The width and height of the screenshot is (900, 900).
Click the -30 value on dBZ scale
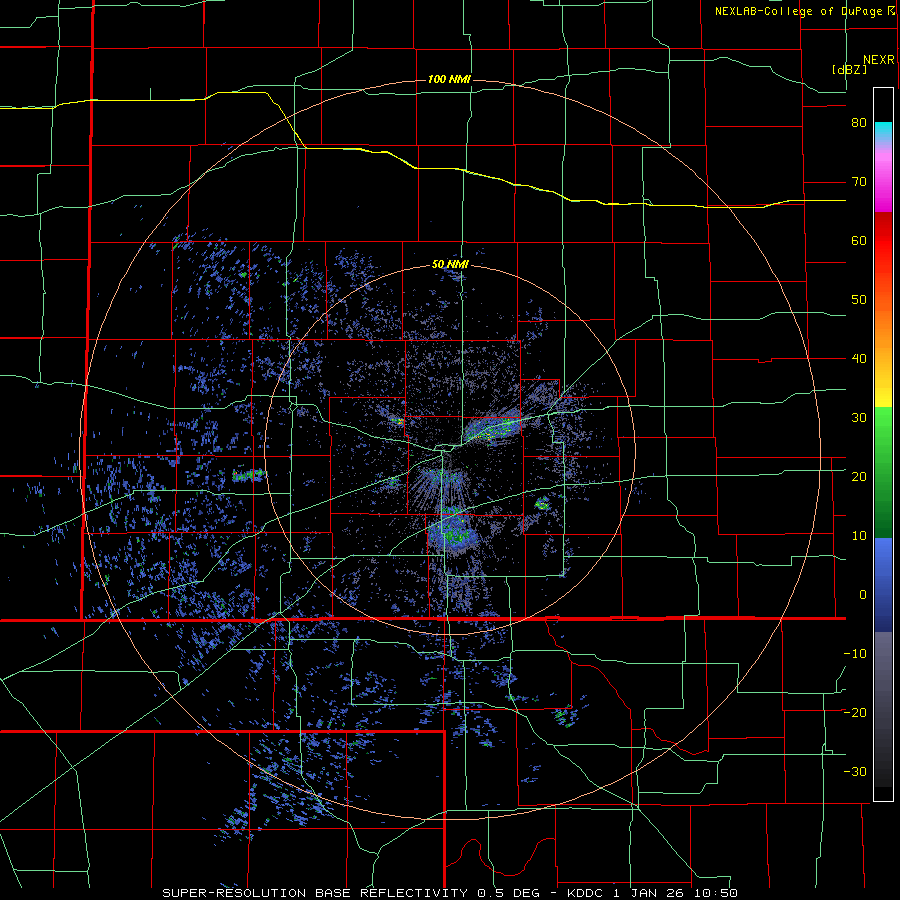point(855,771)
